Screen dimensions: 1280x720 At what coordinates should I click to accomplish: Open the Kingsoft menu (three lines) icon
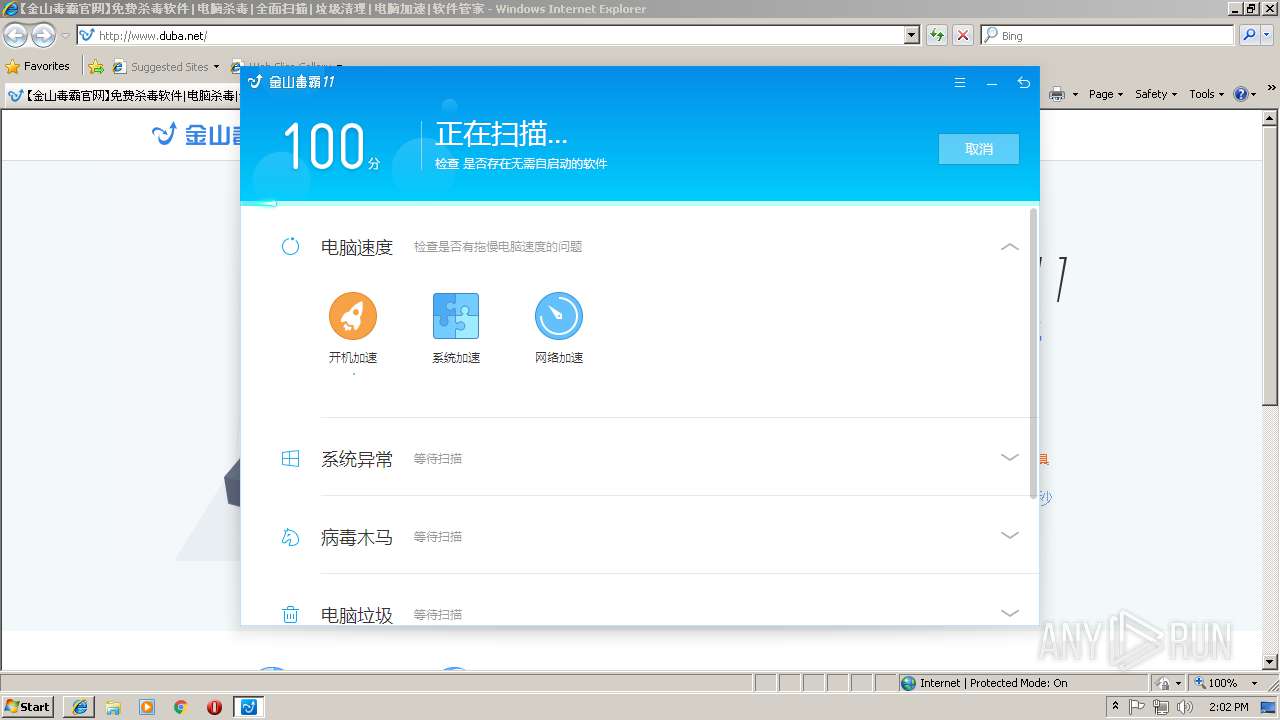[x=960, y=83]
